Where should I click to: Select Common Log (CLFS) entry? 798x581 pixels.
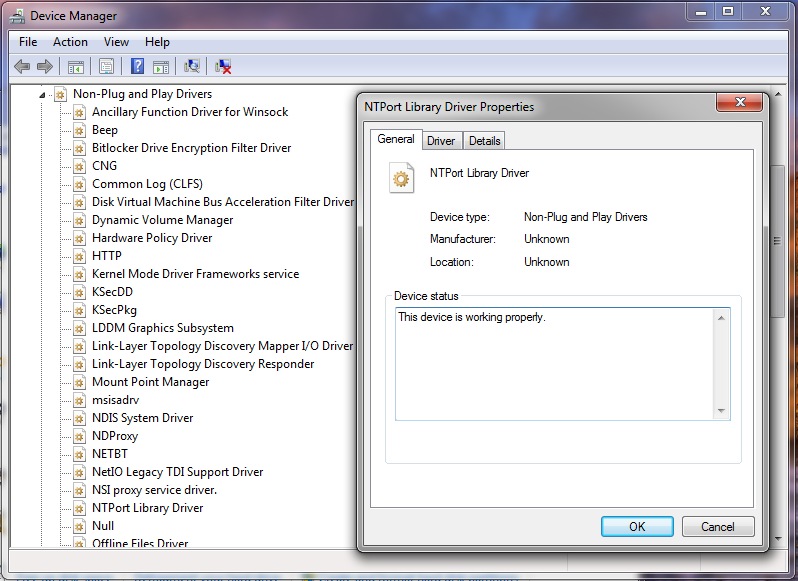147,184
